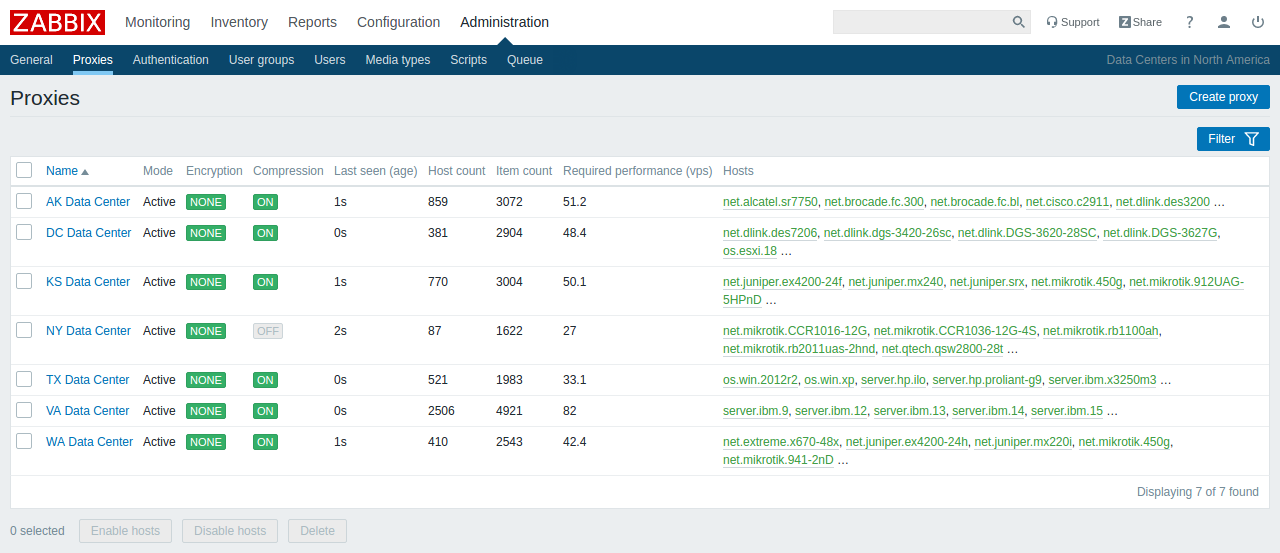Check the AK Data Center checkbox

[x=24, y=201]
